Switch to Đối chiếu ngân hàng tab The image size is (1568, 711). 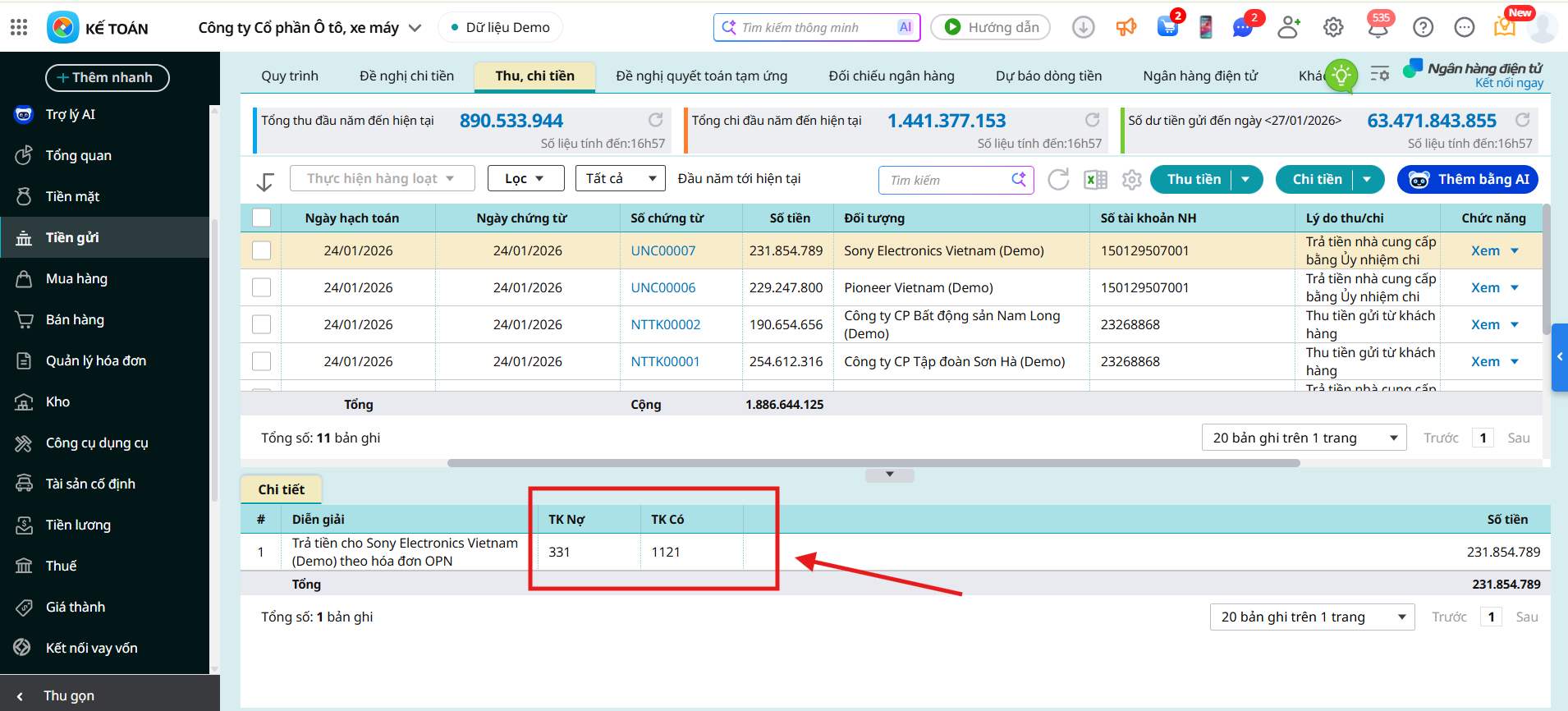click(891, 76)
